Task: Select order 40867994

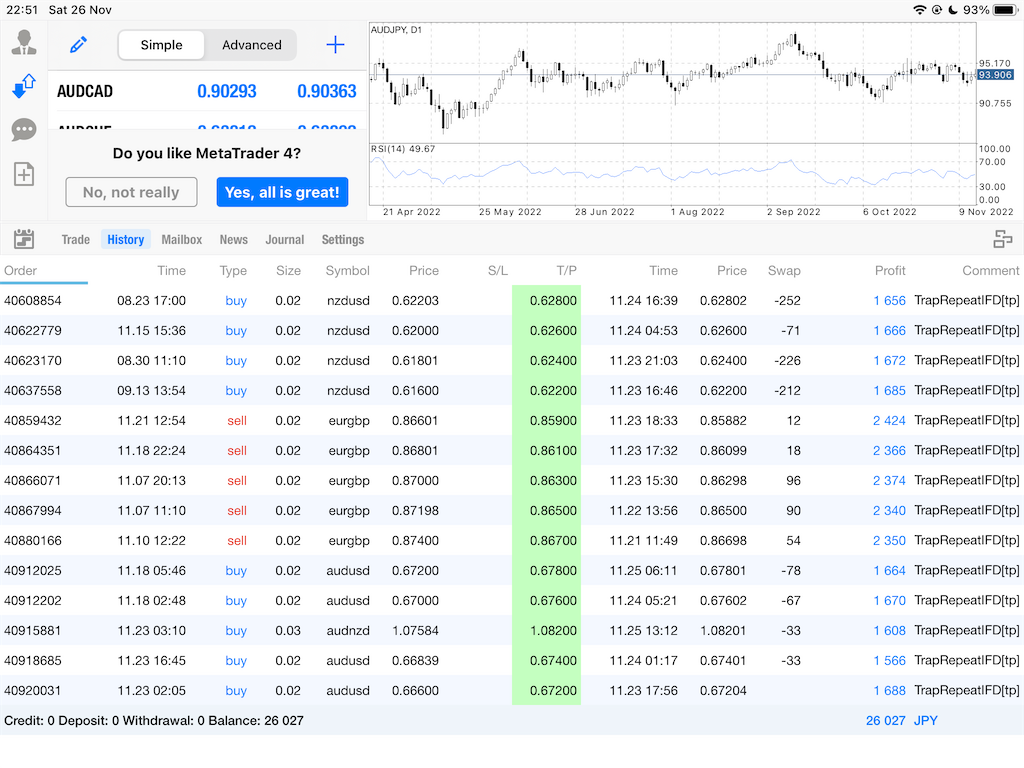Action: (x=512, y=511)
